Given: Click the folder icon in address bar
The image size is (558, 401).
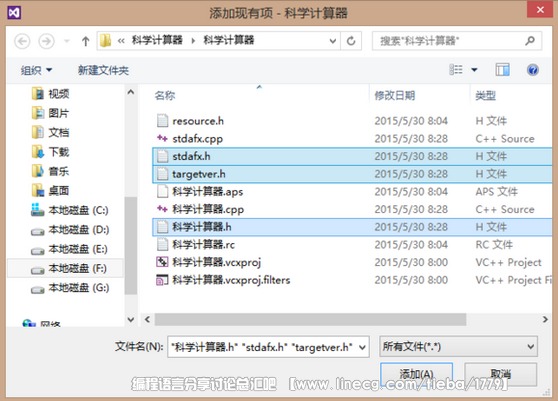Looking at the screenshot, I should (105, 41).
